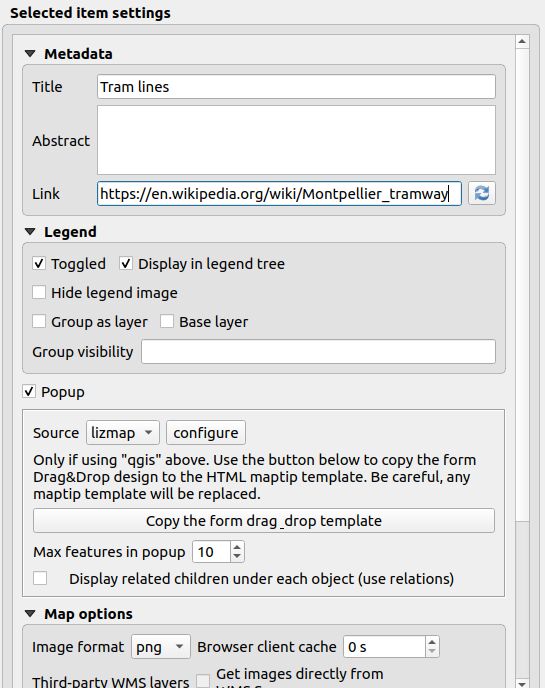This screenshot has width=545, height=688.
Task: Enable Group as layer checkbox
Action: (x=39, y=321)
